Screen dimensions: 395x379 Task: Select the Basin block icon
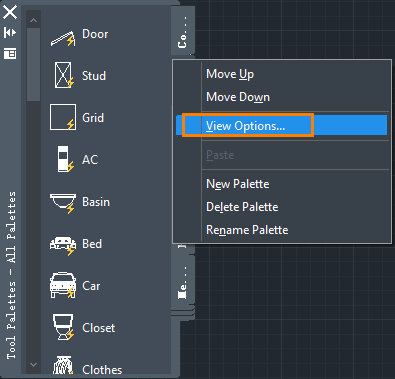(63, 203)
